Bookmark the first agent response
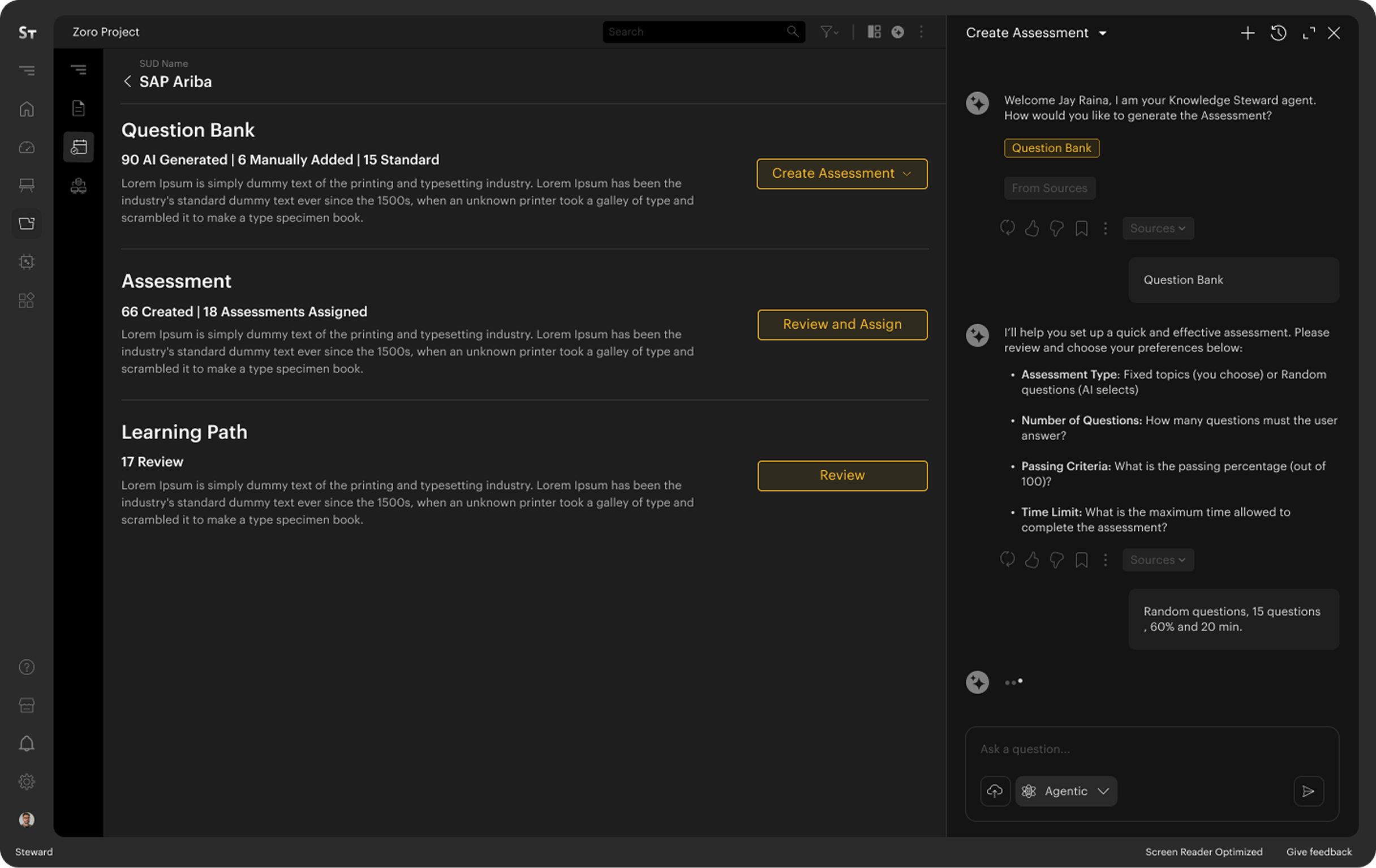 tap(1081, 228)
